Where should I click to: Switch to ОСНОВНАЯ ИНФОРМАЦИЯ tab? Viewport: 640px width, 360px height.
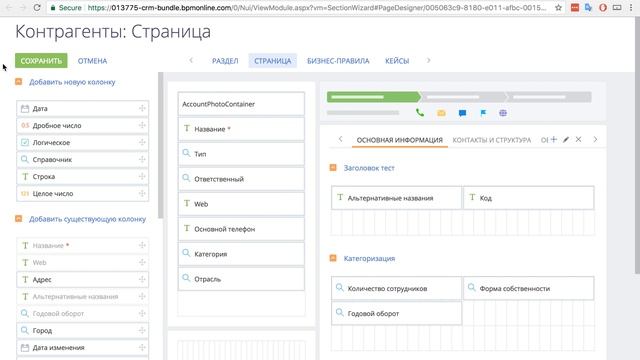point(400,140)
